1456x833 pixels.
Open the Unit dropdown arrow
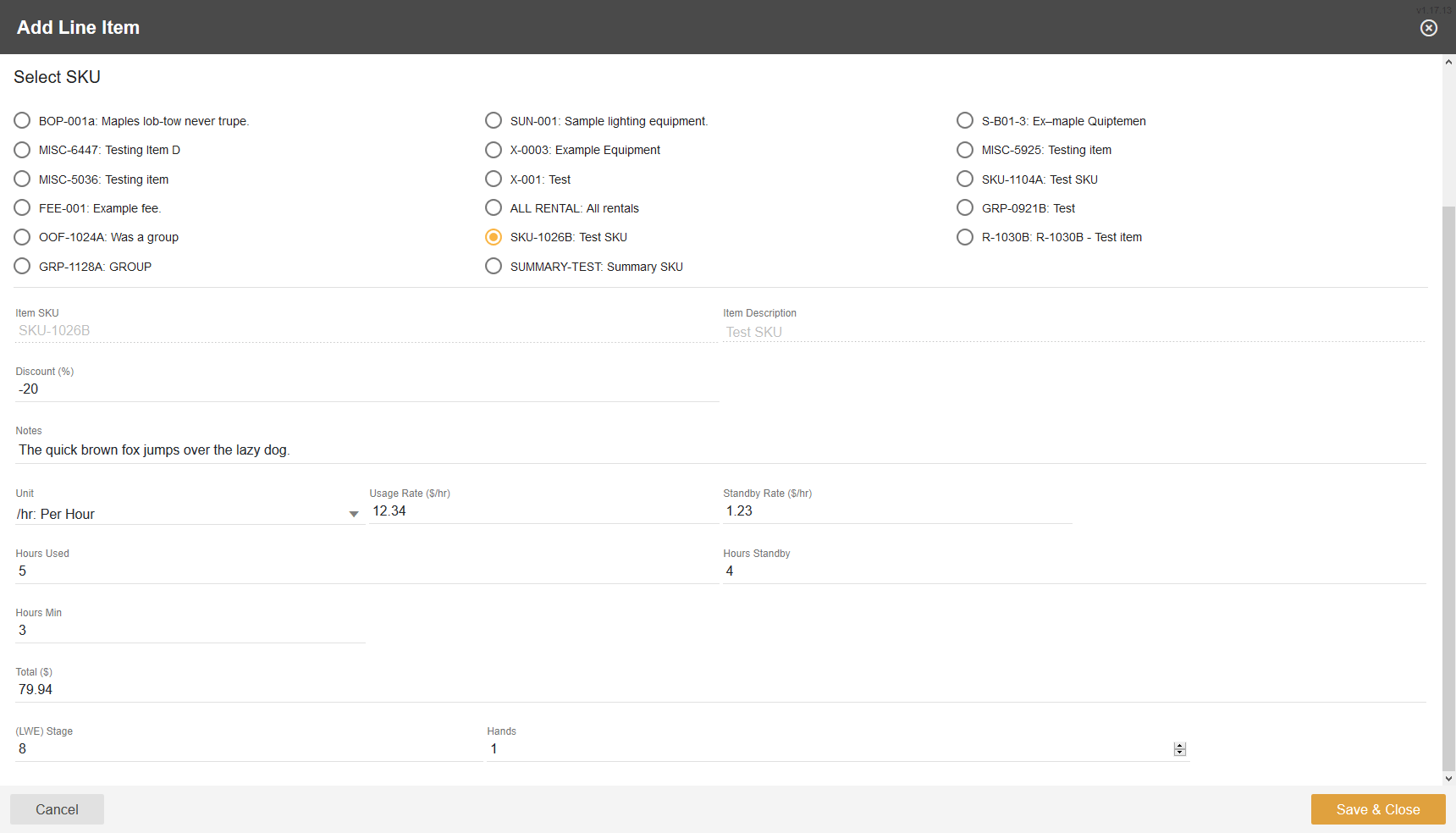coord(354,514)
